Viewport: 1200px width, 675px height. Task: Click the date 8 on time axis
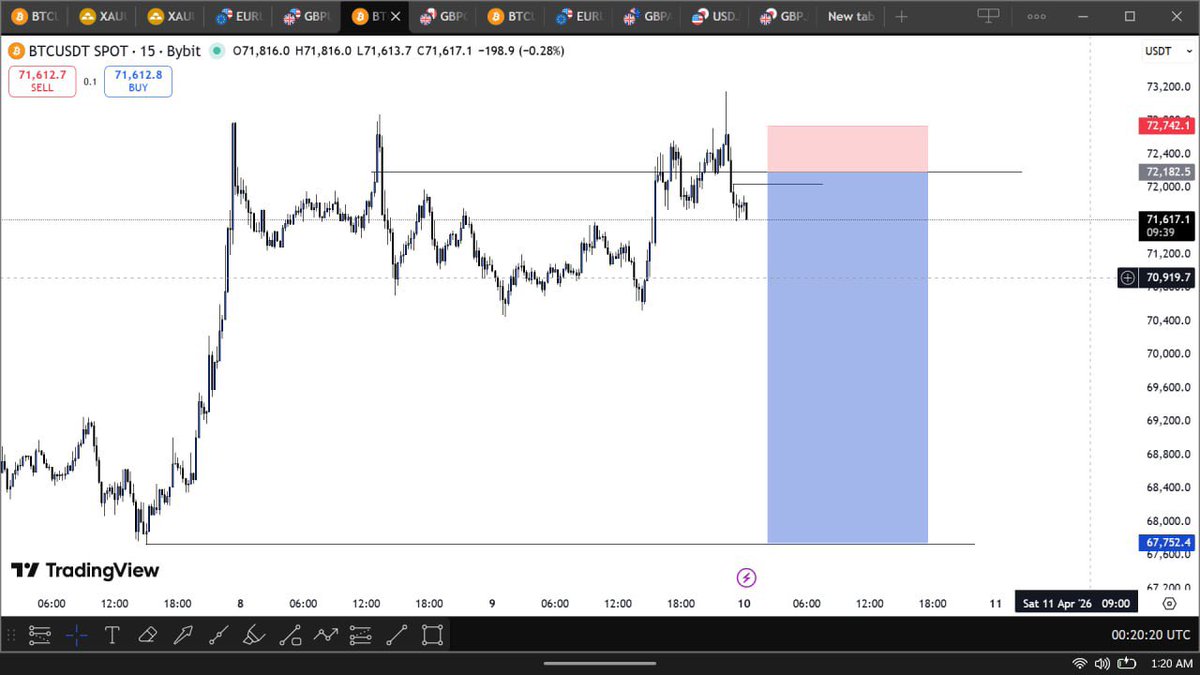pos(241,604)
